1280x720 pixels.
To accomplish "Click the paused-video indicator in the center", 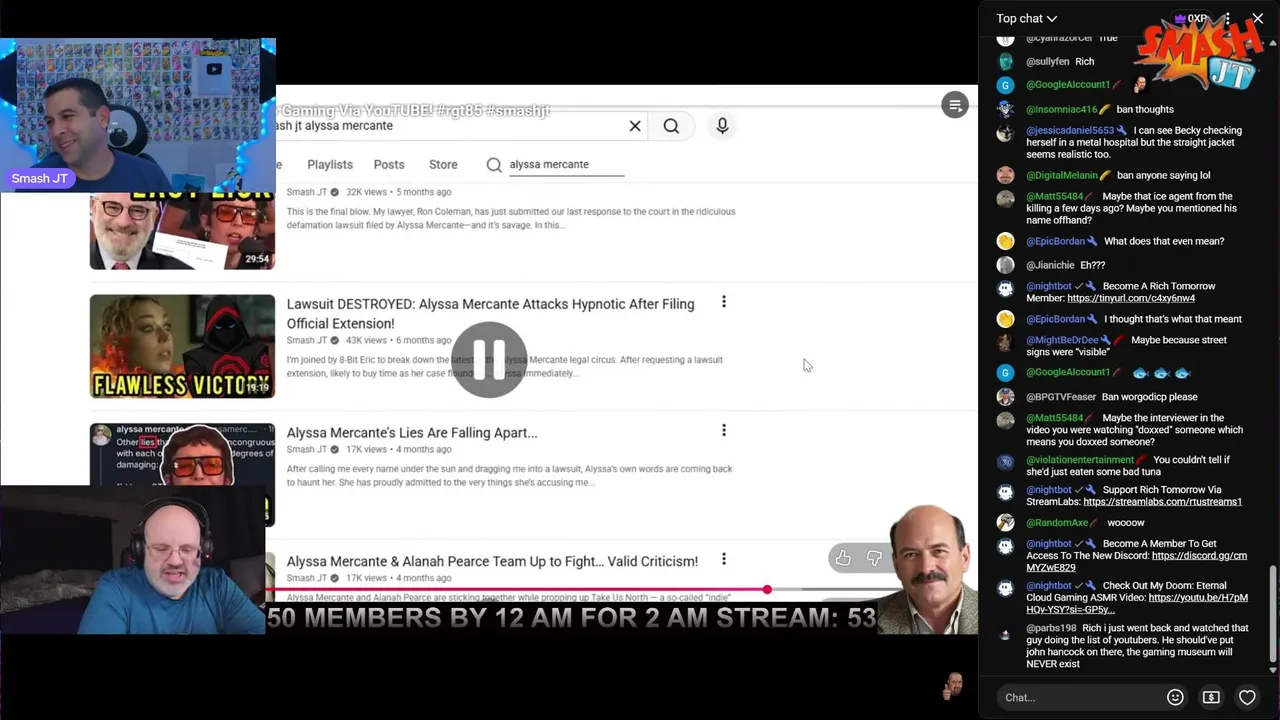I will tap(489, 360).
